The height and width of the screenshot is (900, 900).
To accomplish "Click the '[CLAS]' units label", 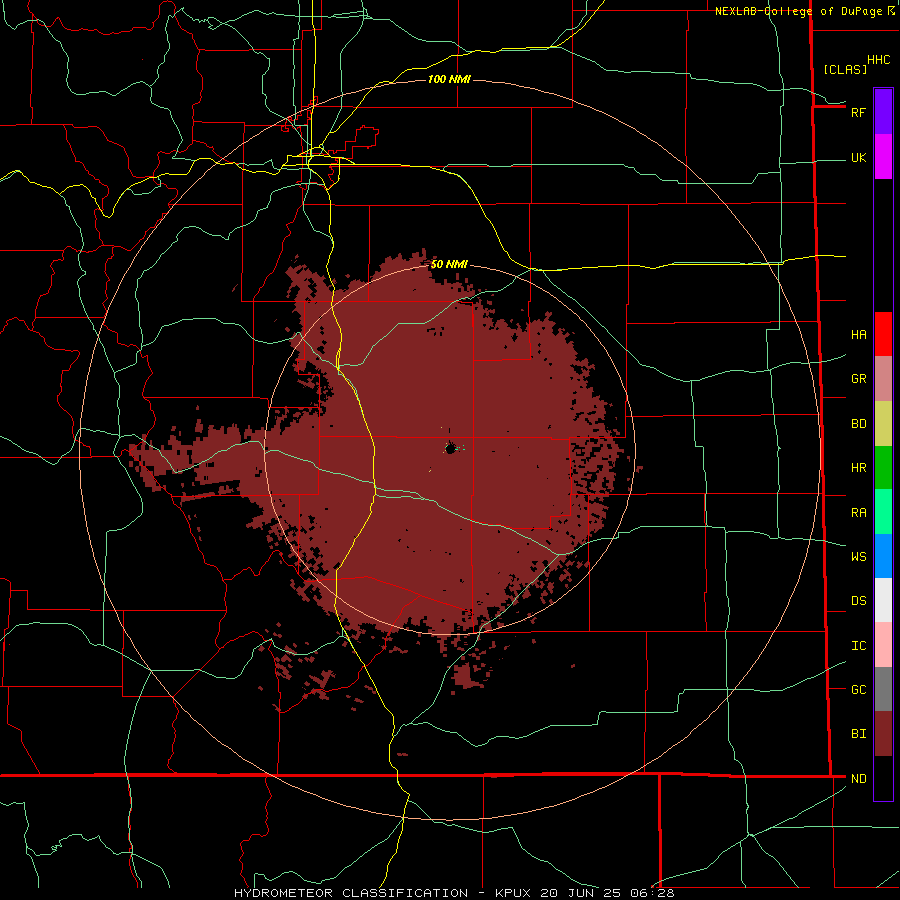I will click(x=844, y=70).
